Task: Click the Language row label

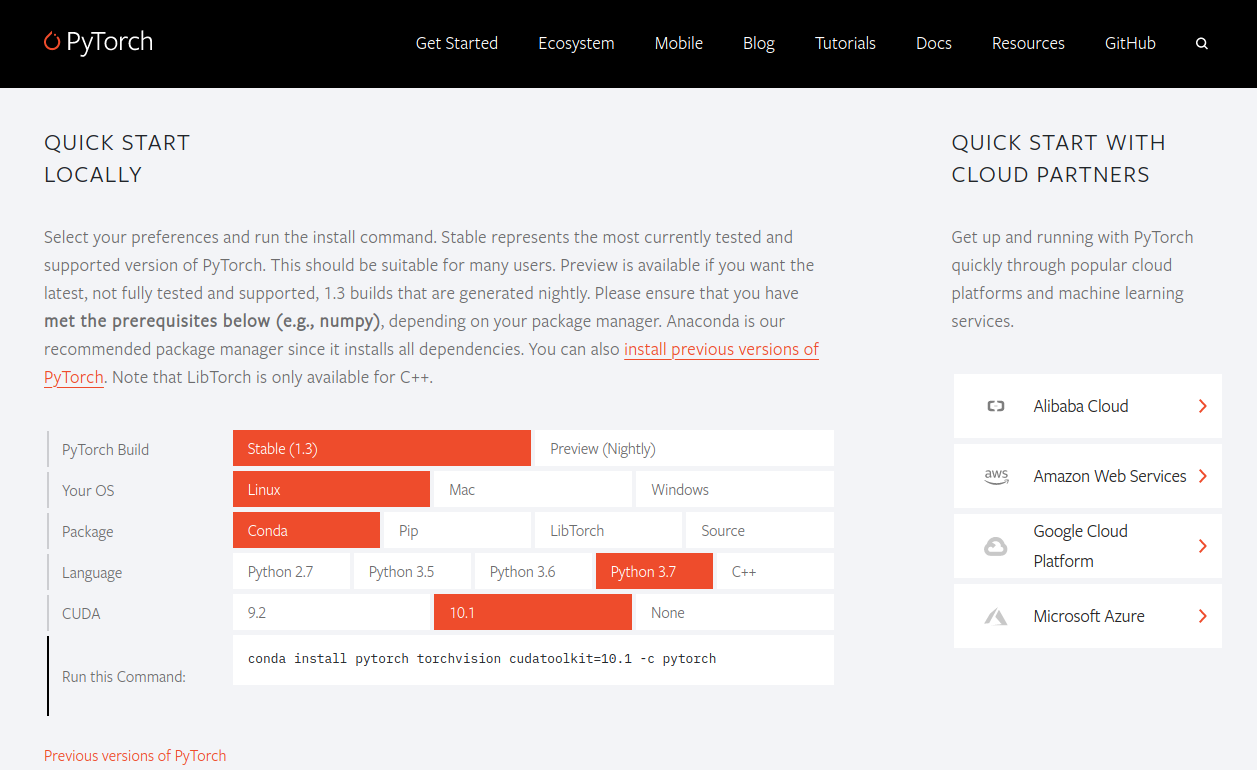Action: [92, 572]
